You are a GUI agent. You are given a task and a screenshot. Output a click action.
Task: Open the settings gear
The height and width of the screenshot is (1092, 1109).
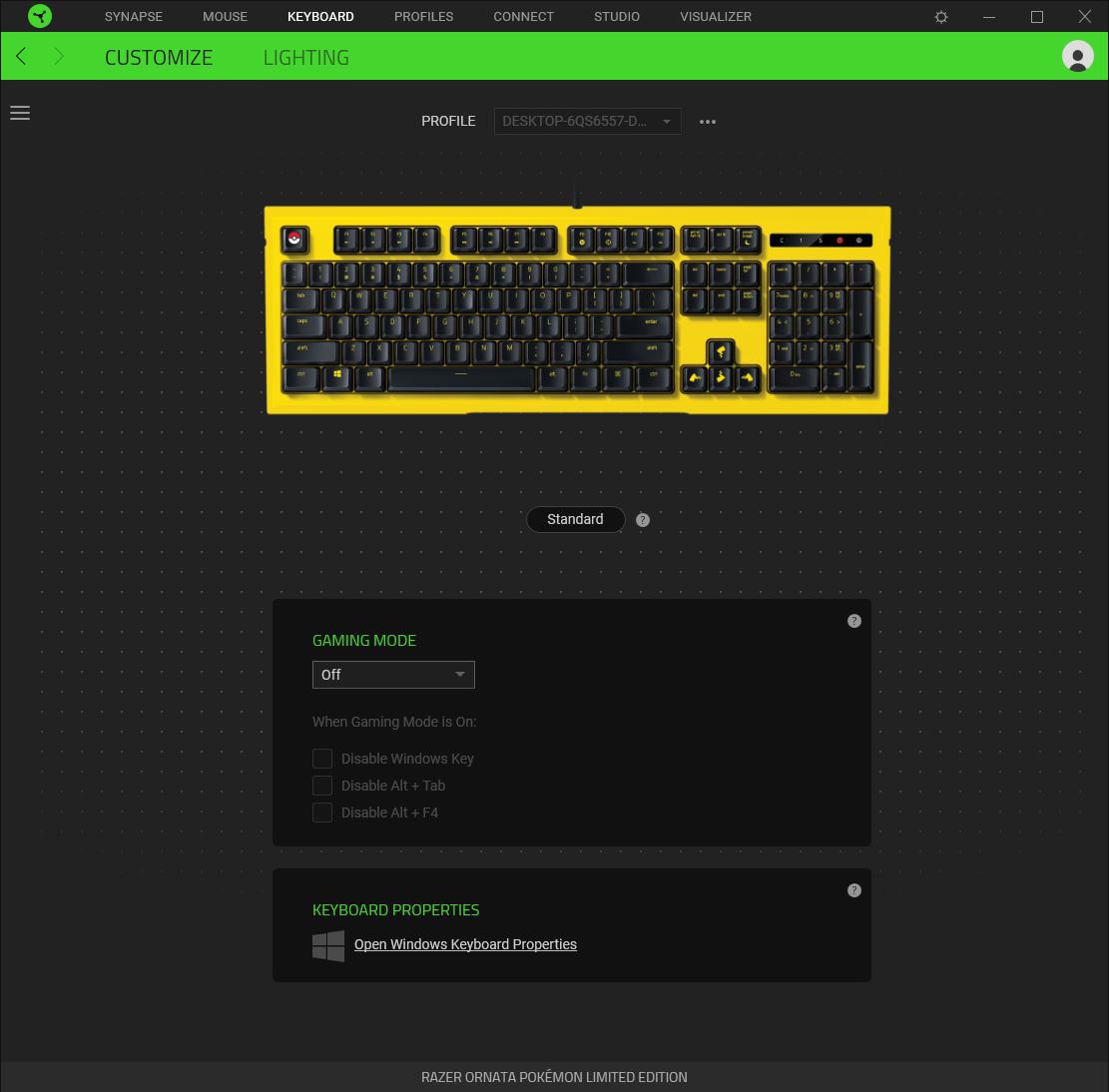pyautogui.click(x=940, y=16)
